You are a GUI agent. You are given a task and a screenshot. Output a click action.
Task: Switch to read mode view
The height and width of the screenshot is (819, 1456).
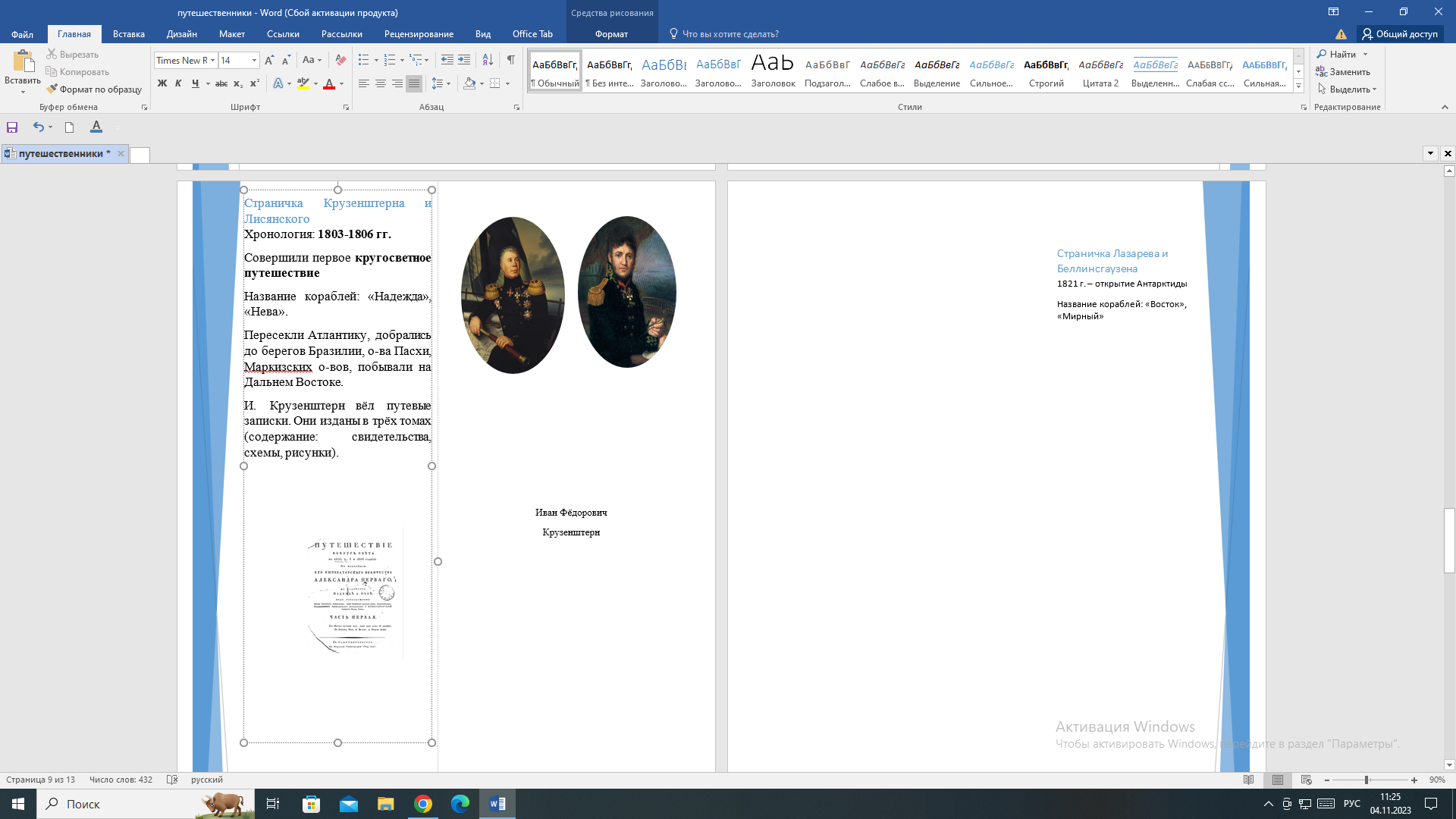coord(1249,780)
